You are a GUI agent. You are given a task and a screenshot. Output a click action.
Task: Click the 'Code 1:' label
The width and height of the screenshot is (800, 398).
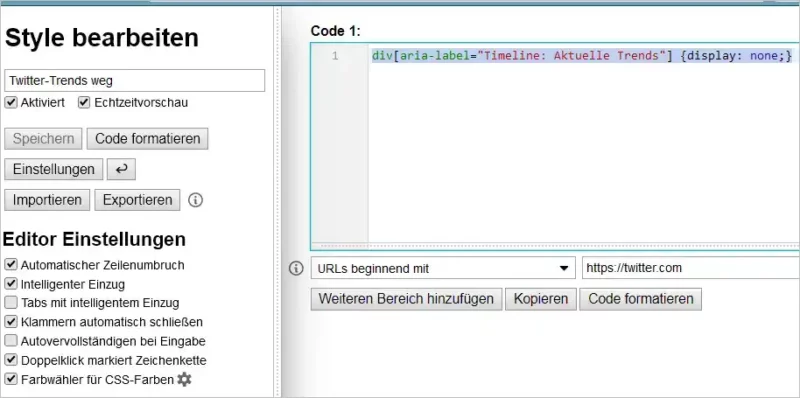coord(336,31)
